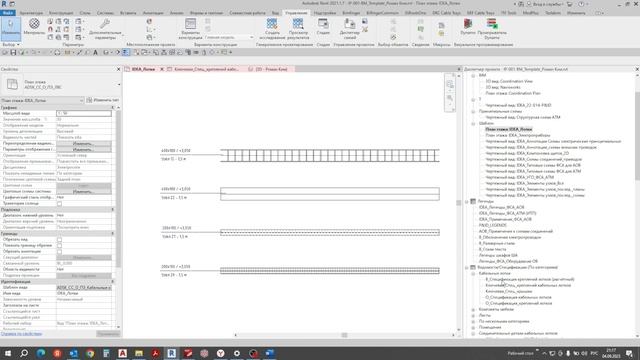640x360 pixels.
Task: Click project browser vertical scrollbar
Action: (x=637, y=135)
